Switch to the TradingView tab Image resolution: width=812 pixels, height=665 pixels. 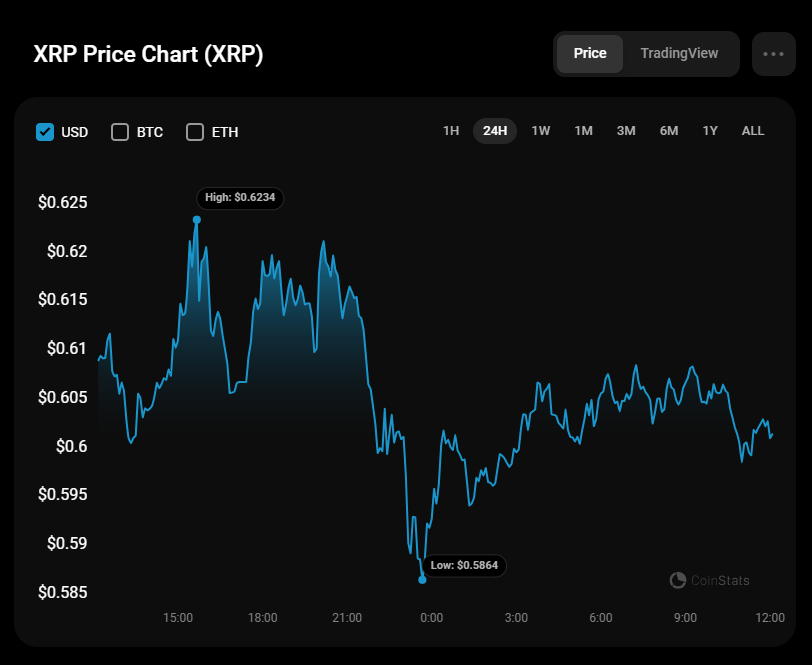click(x=679, y=54)
